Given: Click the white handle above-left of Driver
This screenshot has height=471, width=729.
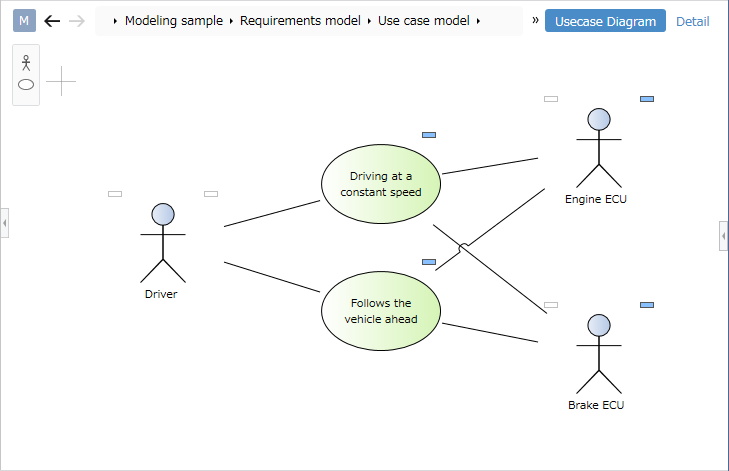Looking at the screenshot, I should click(115, 194).
